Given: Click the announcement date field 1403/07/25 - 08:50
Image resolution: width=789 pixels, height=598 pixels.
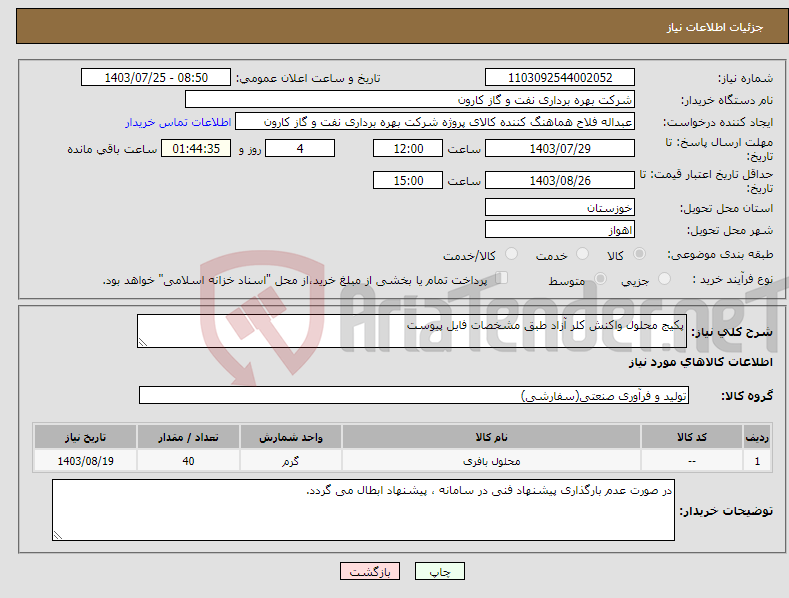Looking at the screenshot, I should tap(155, 78).
